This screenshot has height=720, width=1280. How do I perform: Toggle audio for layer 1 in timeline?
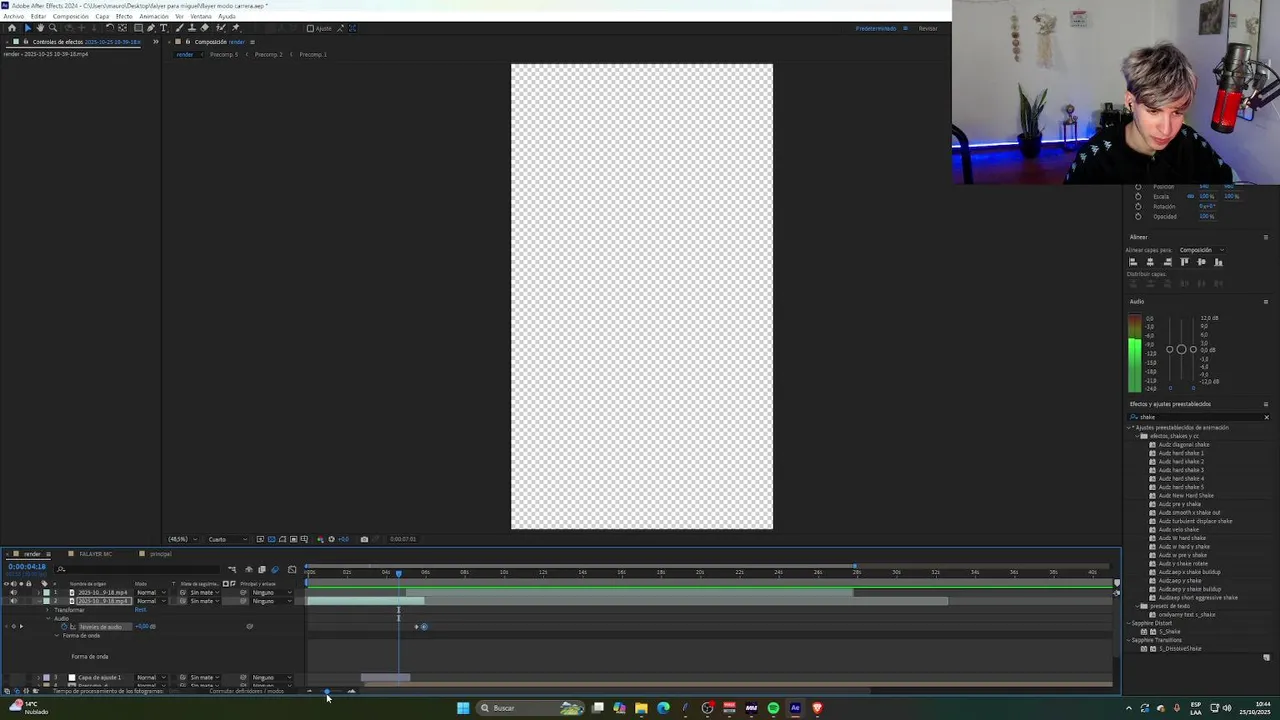pos(14,592)
